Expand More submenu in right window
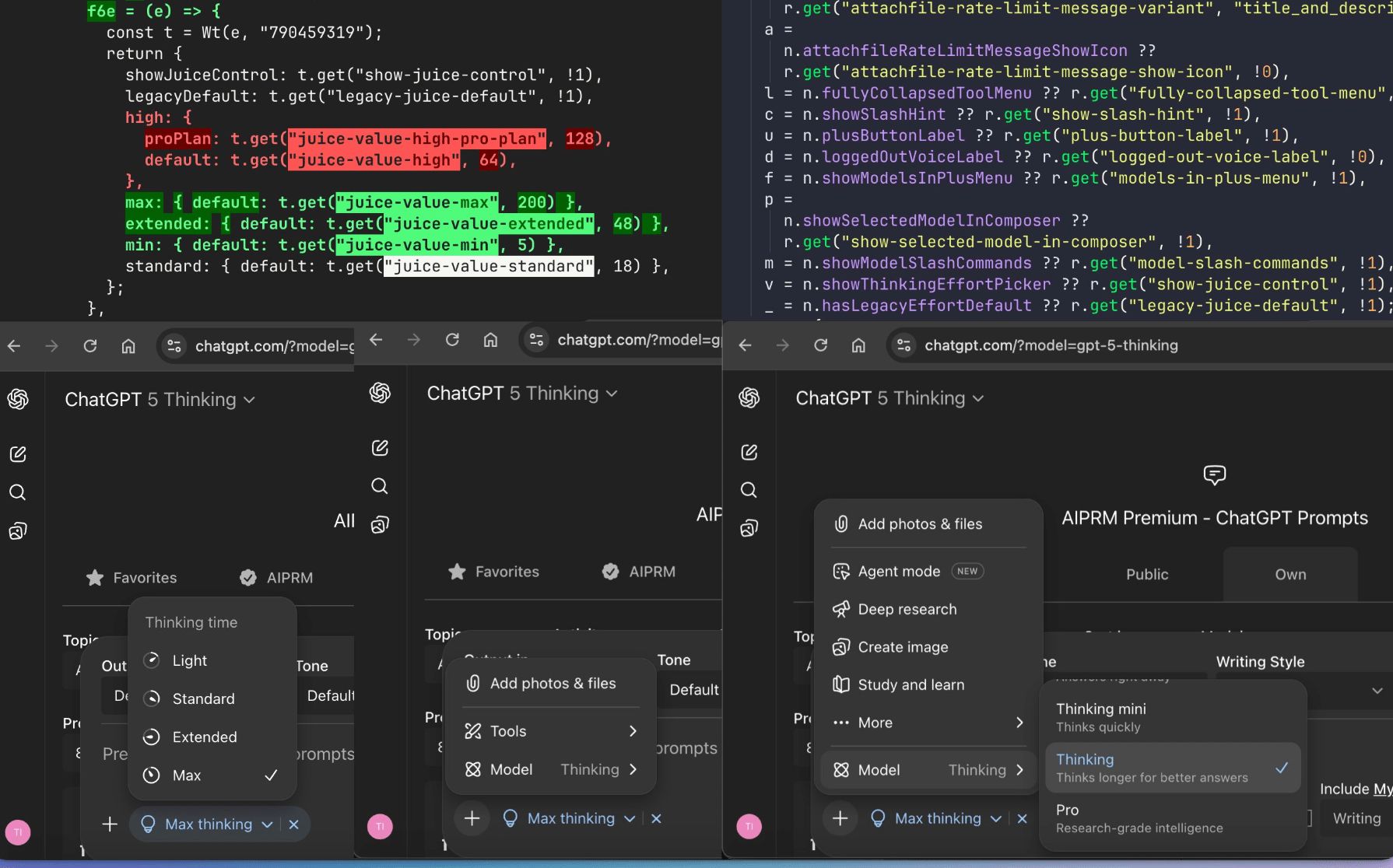Viewport: 1393px width, 868px height. [x=928, y=723]
